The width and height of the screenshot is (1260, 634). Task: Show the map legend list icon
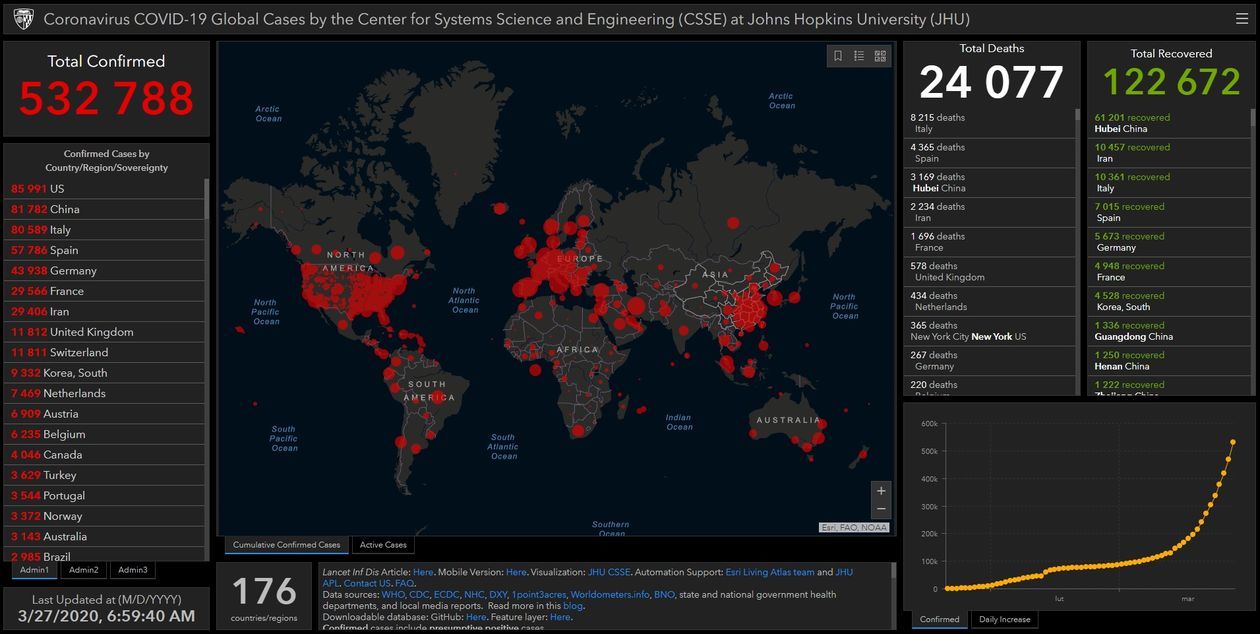859,56
